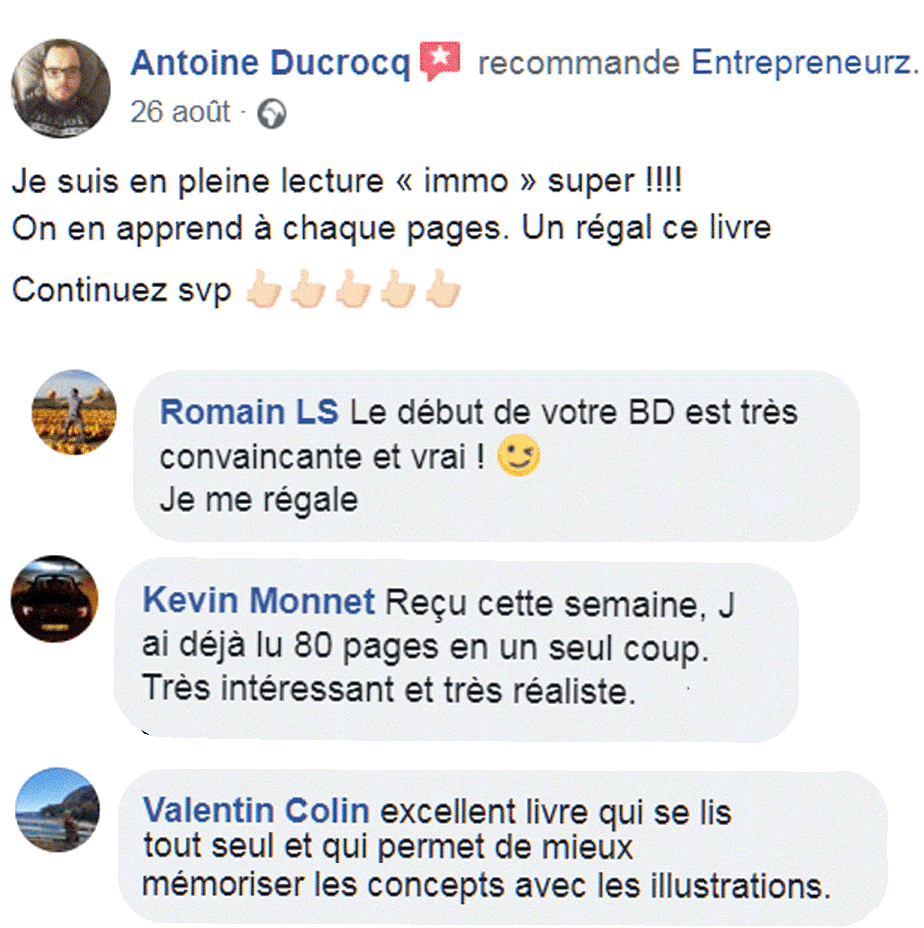This screenshot has height=928, width=924.
Task: Click Antoine Ducrocq's profile picture
Action: pyautogui.click(x=60, y=88)
